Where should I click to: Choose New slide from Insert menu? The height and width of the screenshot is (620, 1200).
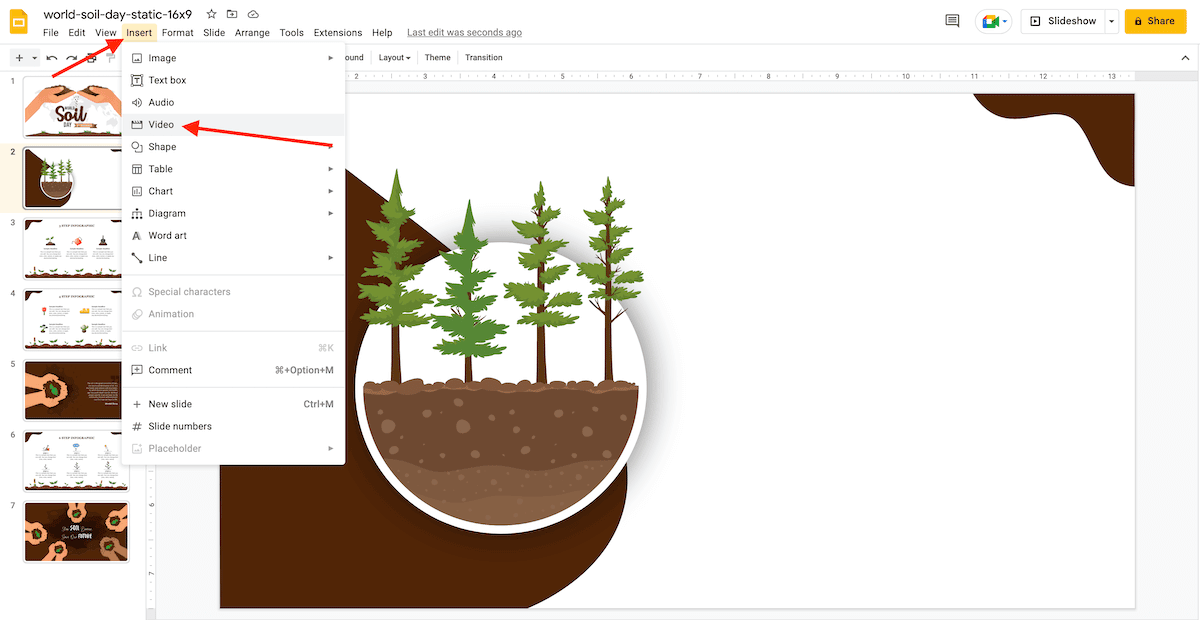coord(233,404)
